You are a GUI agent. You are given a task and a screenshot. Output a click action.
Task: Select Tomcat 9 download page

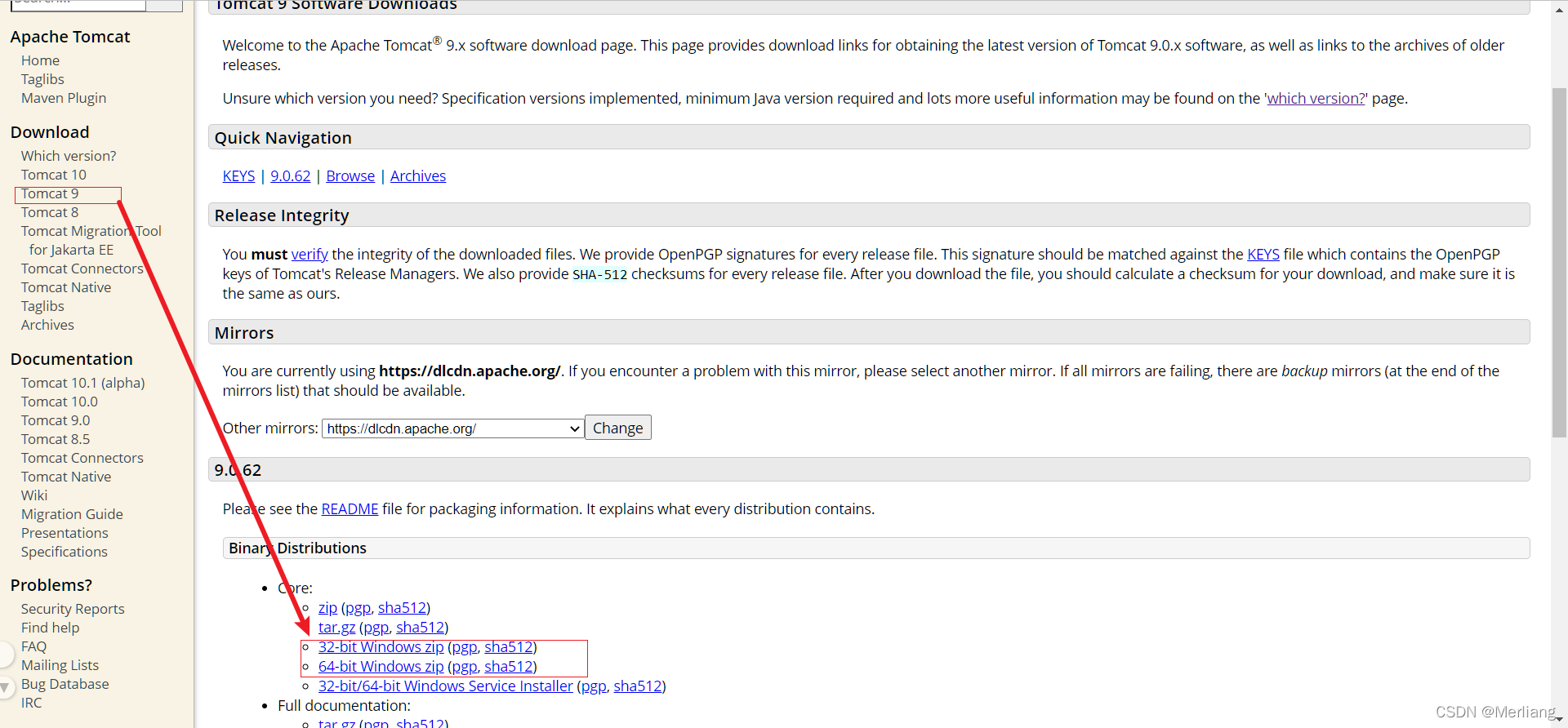(x=50, y=193)
